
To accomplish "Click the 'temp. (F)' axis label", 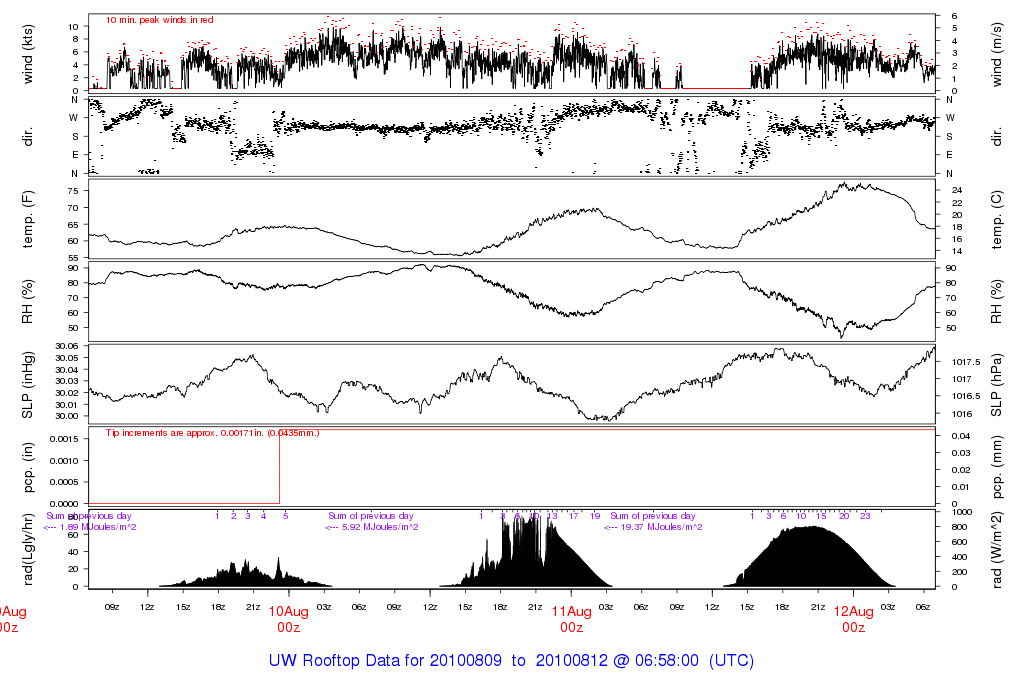I will (x=28, y=219).
